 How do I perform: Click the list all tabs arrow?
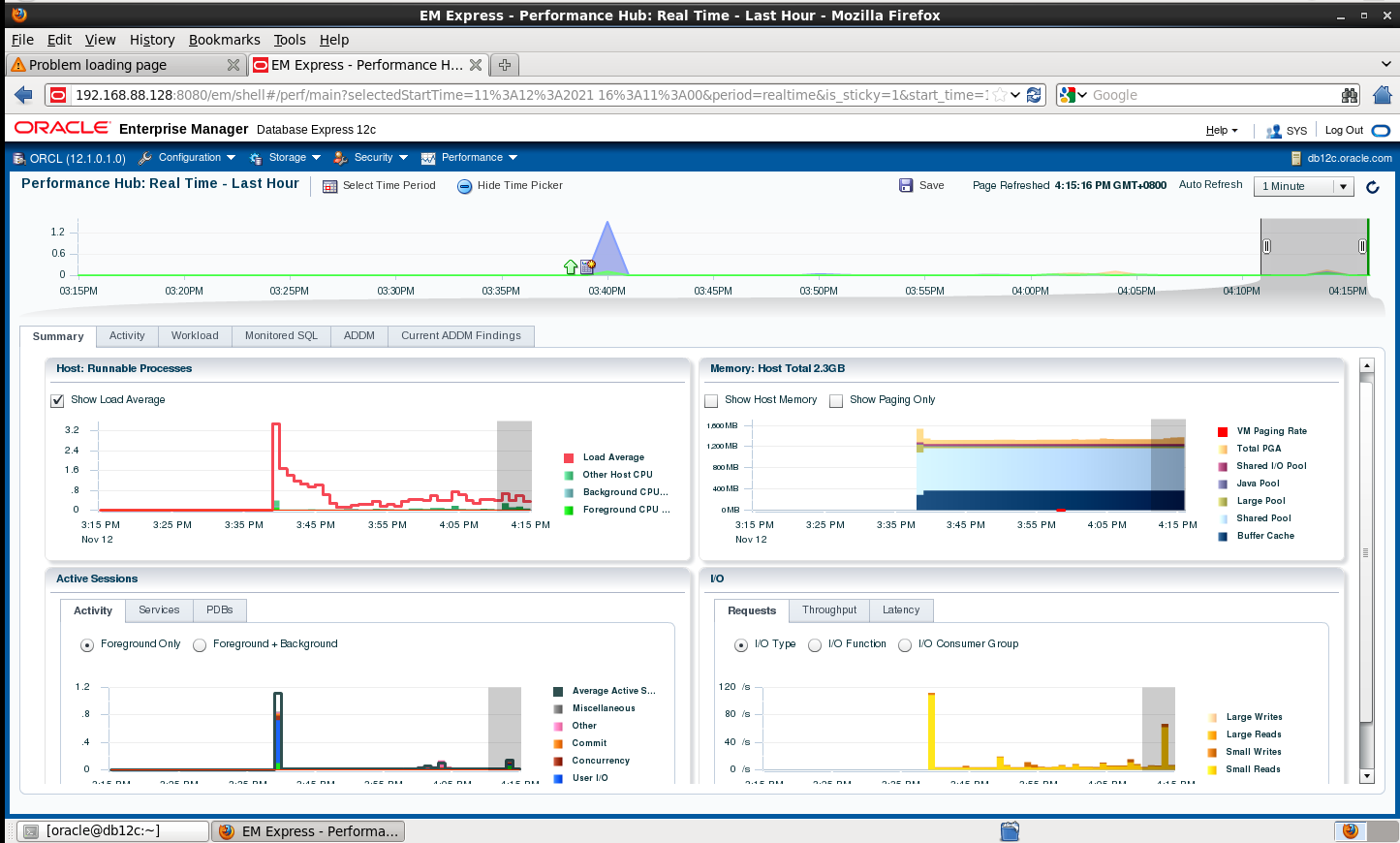[x=1385, y=64]
